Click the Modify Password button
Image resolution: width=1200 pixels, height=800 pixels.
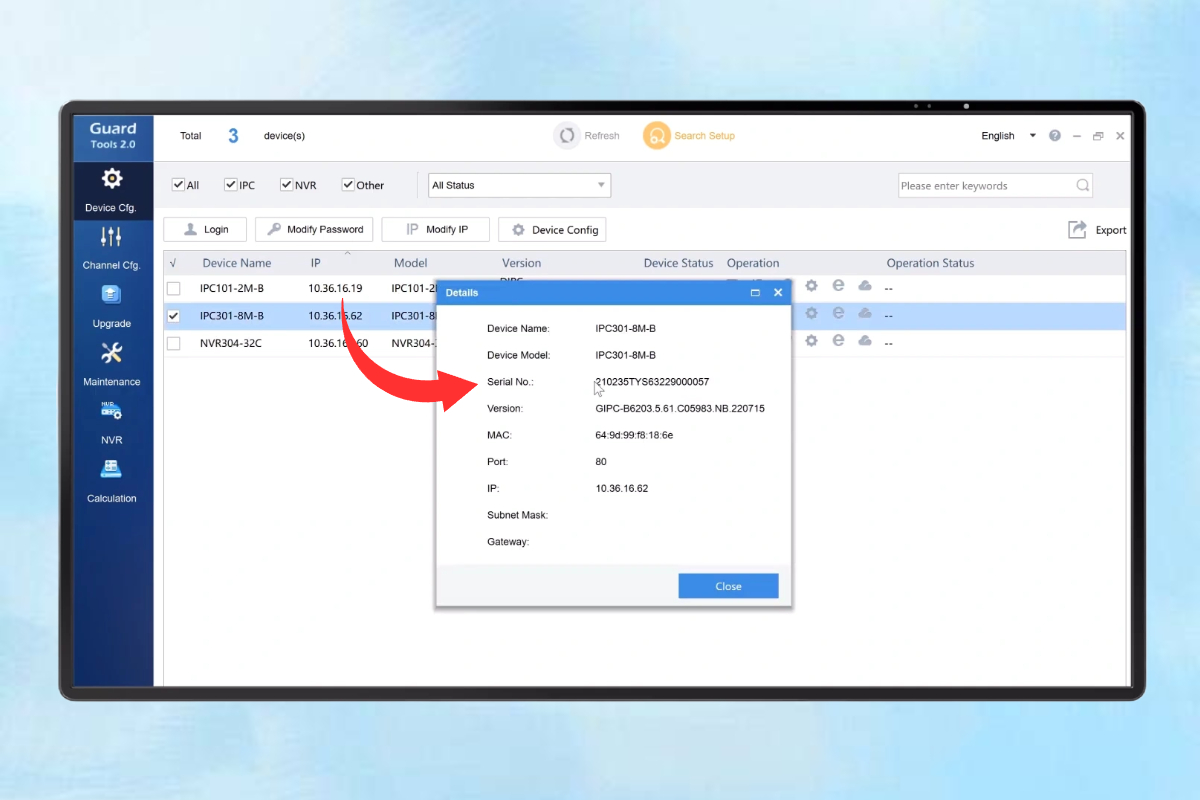(x=314, y=230)
